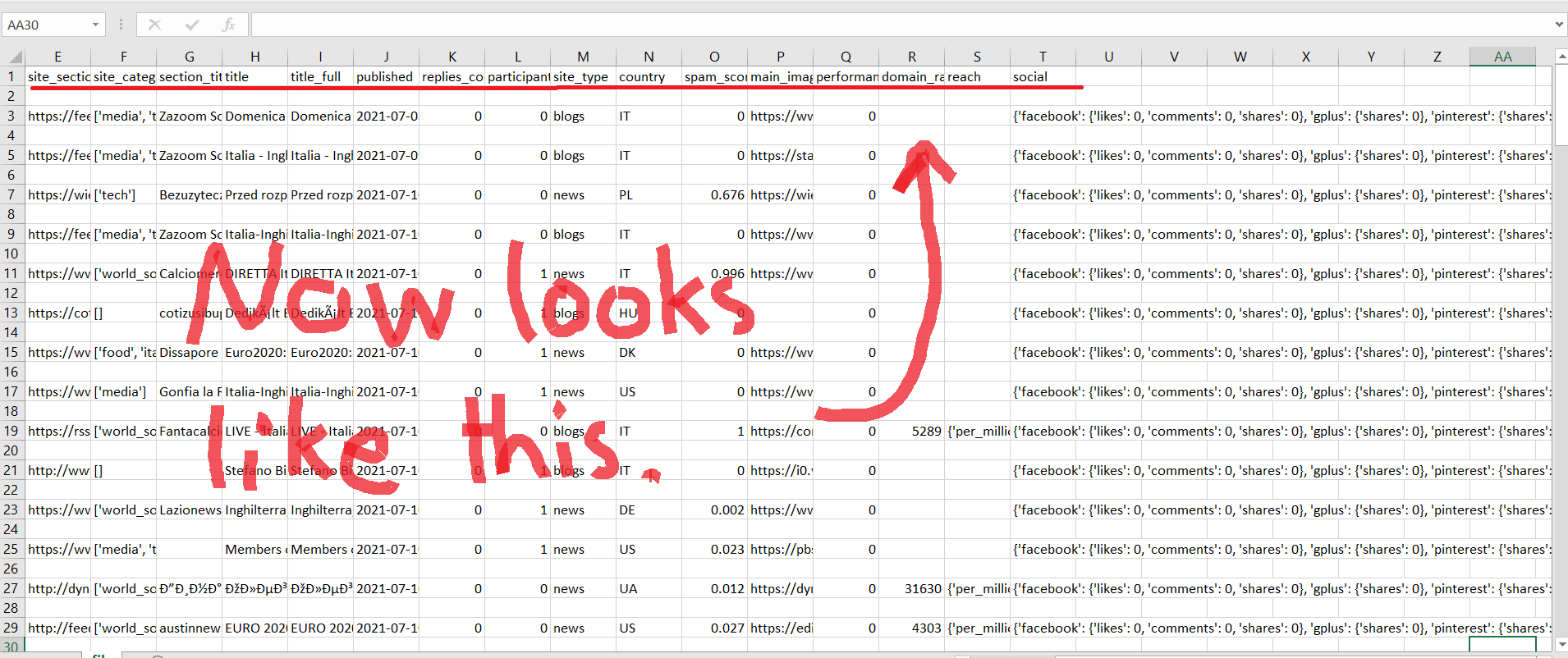Click the 'https://pb' image URL cell
1568x658 pixels.
pos(780,549)
